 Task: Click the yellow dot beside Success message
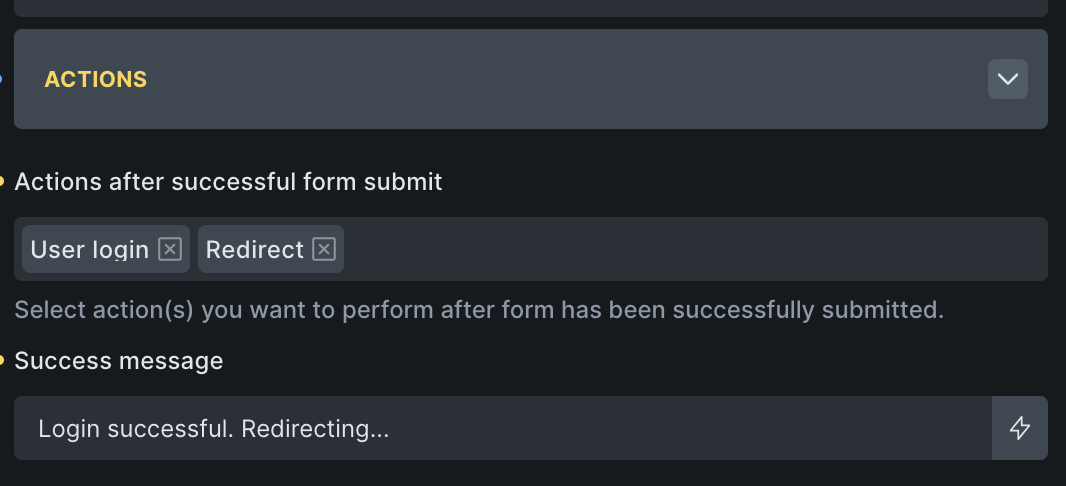point(2,360)
